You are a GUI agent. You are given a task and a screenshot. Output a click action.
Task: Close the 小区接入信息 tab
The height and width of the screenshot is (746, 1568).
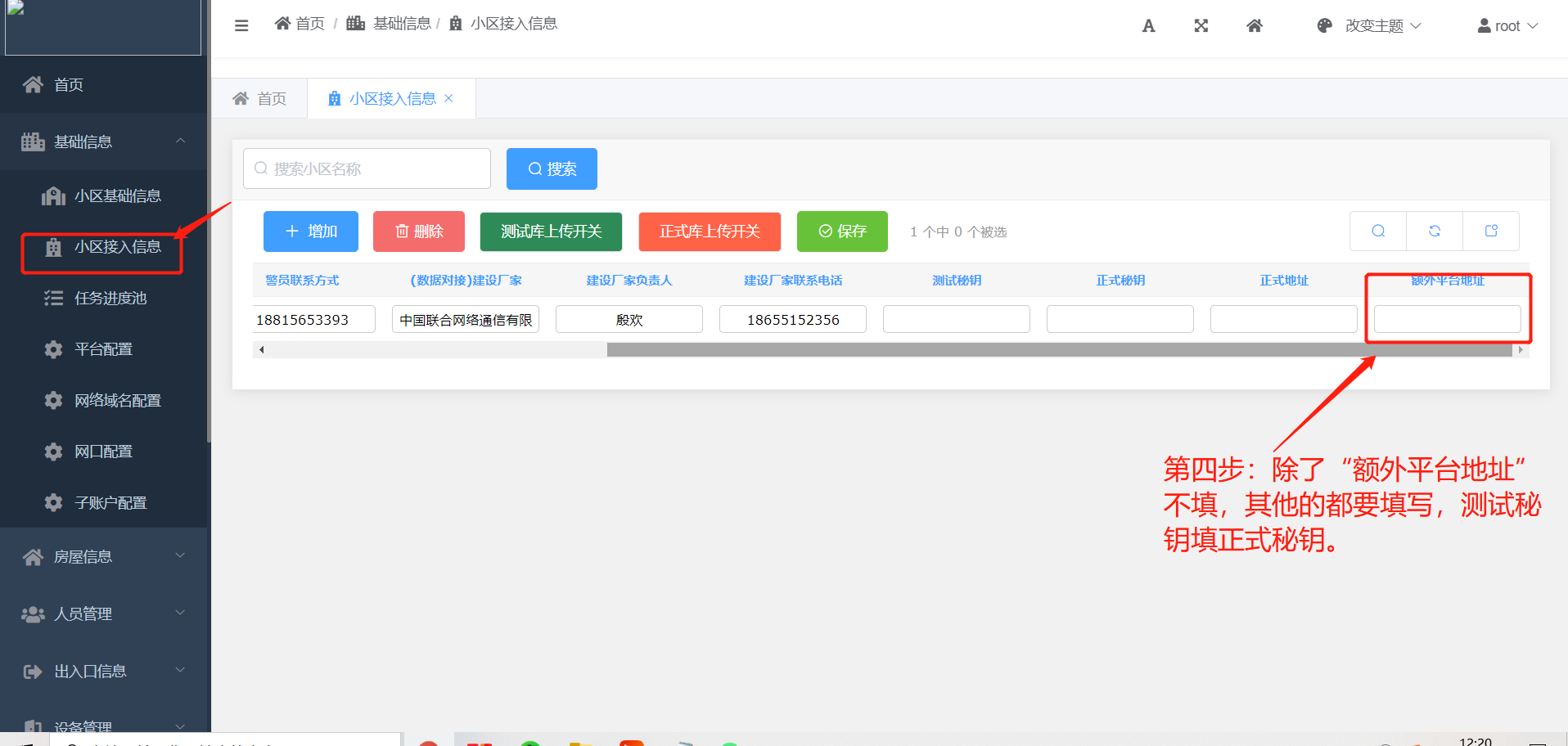pyautogui.click(x=448, y=98)
